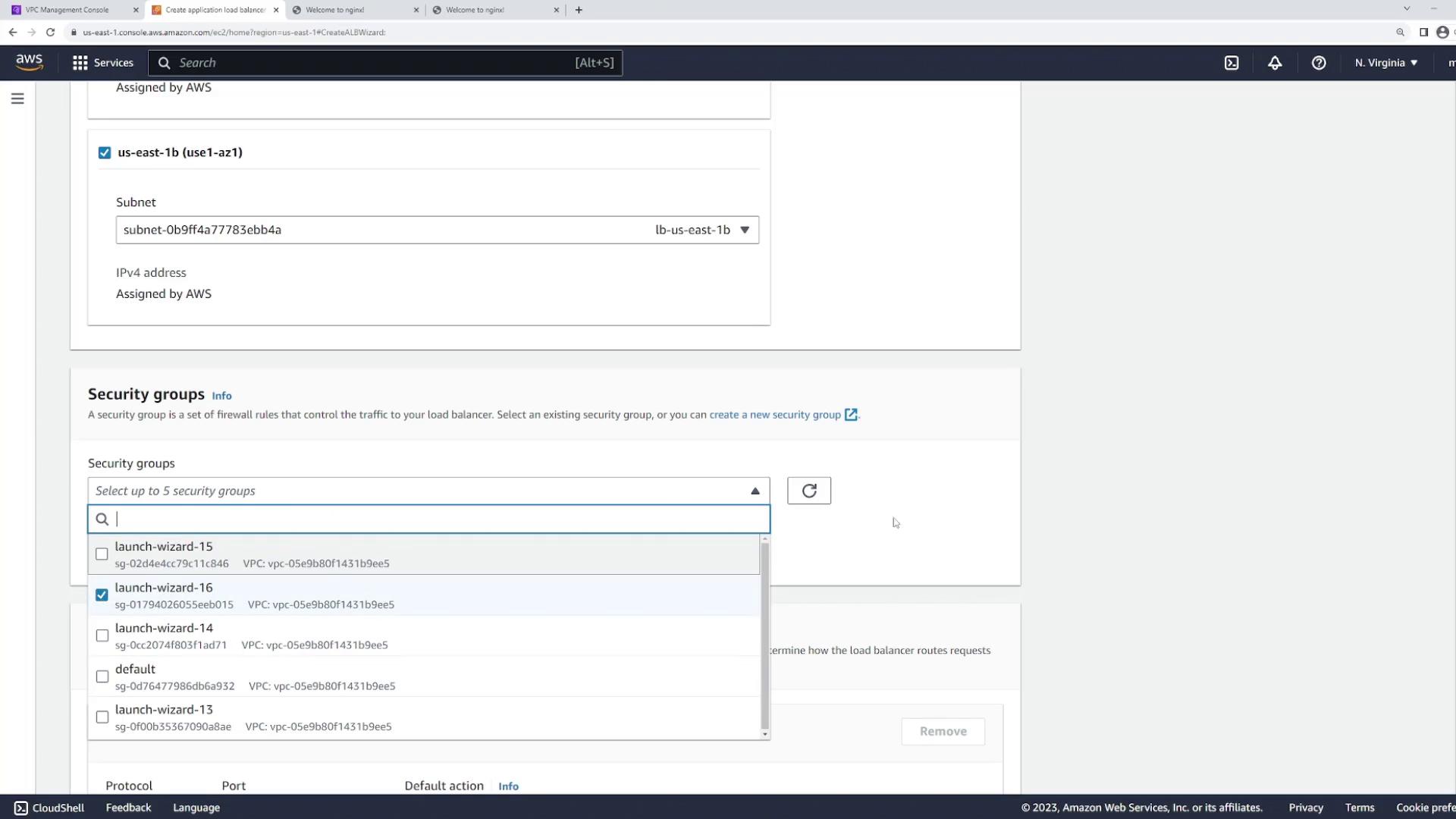
Task: Refresh the security groups list
Action: point(808,491)
